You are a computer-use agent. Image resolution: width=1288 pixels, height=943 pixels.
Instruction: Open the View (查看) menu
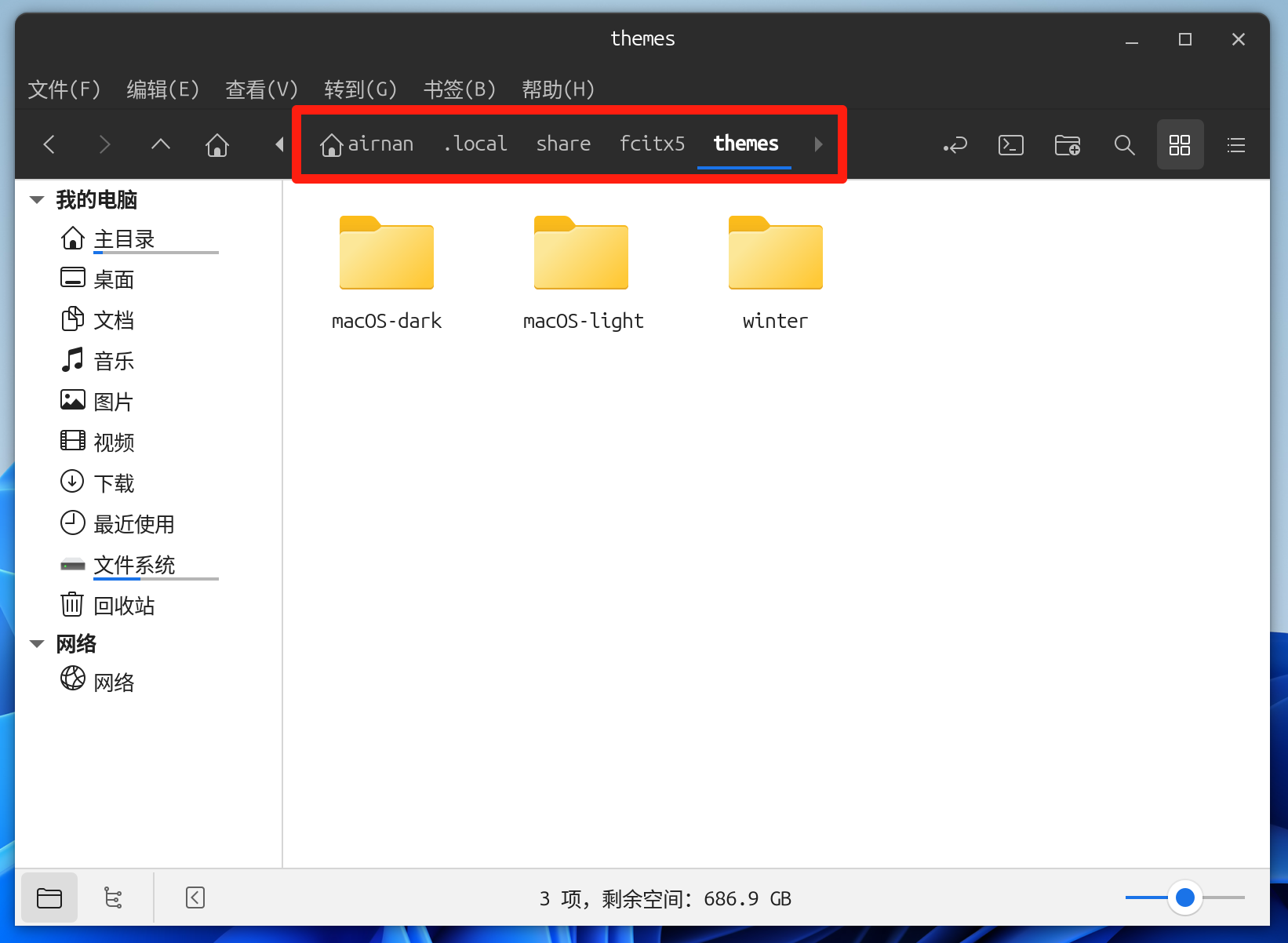click(261, 89)
